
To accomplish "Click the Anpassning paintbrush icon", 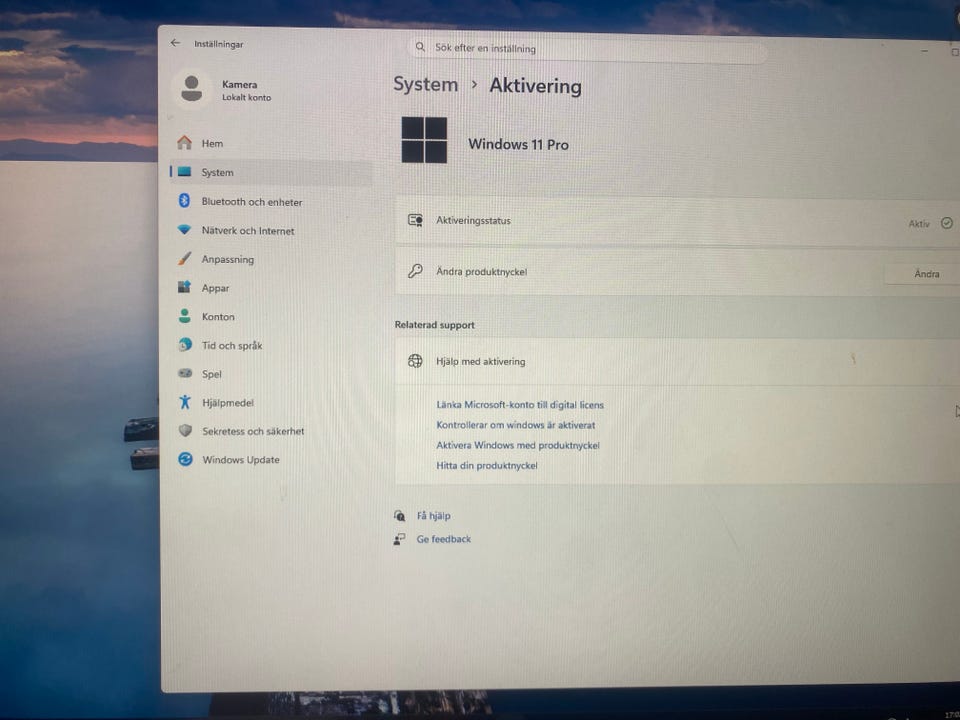I will [184, 258].
